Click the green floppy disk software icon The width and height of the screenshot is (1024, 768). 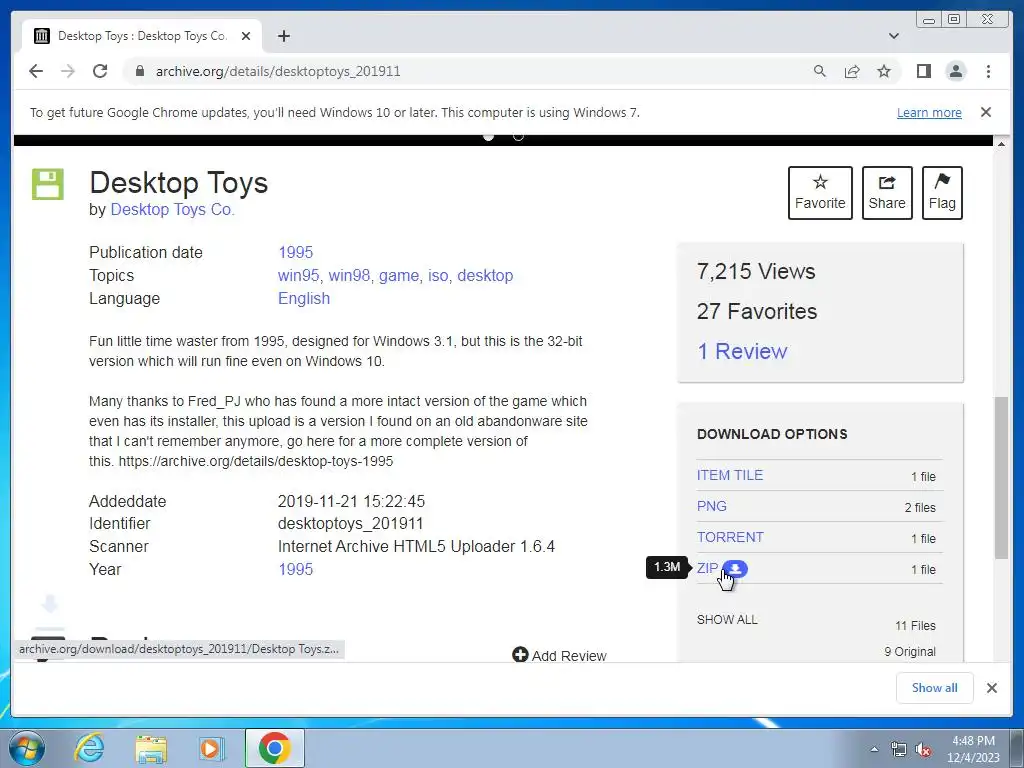click(48, 184)
